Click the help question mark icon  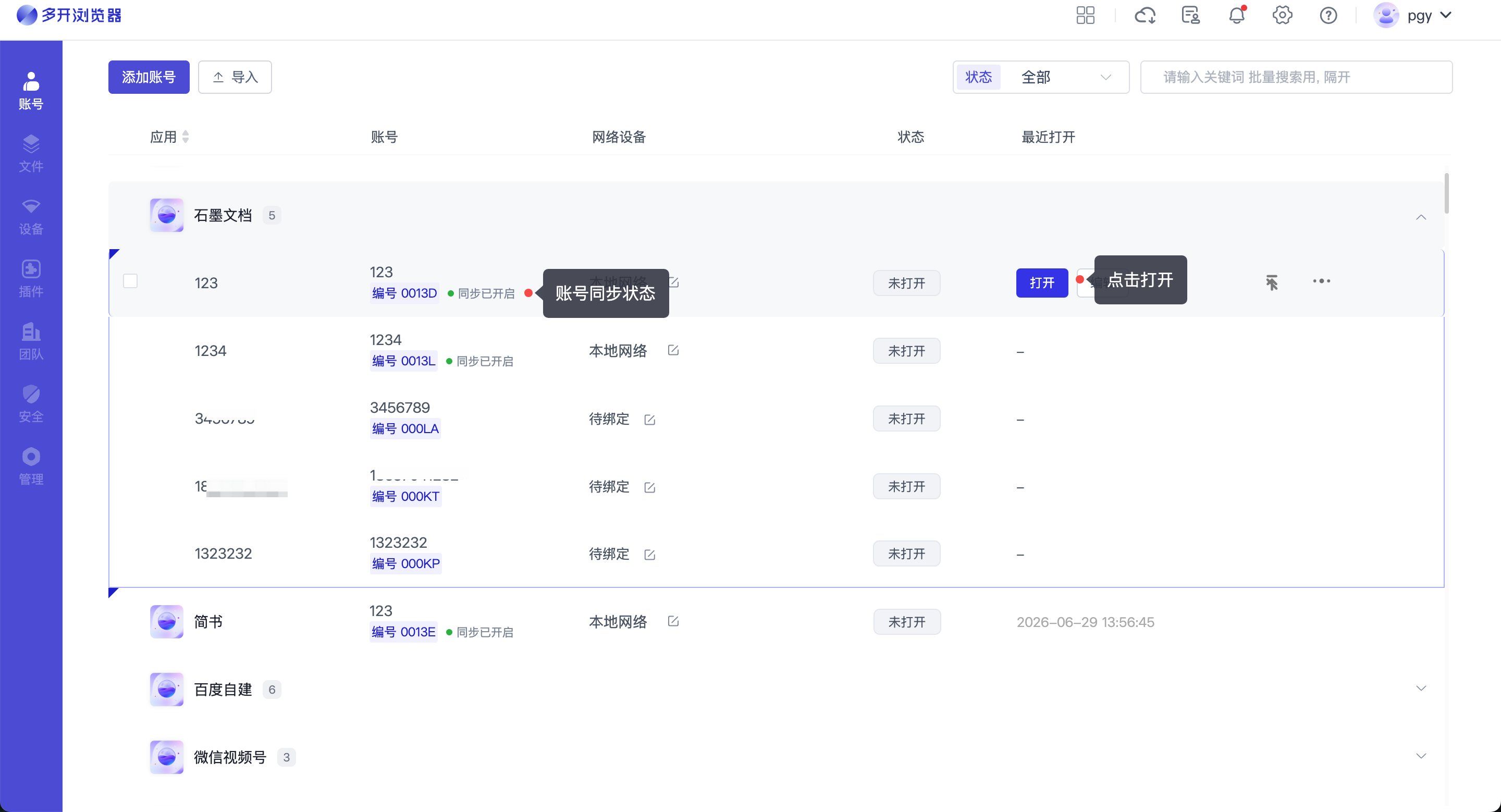point(1328,15)
